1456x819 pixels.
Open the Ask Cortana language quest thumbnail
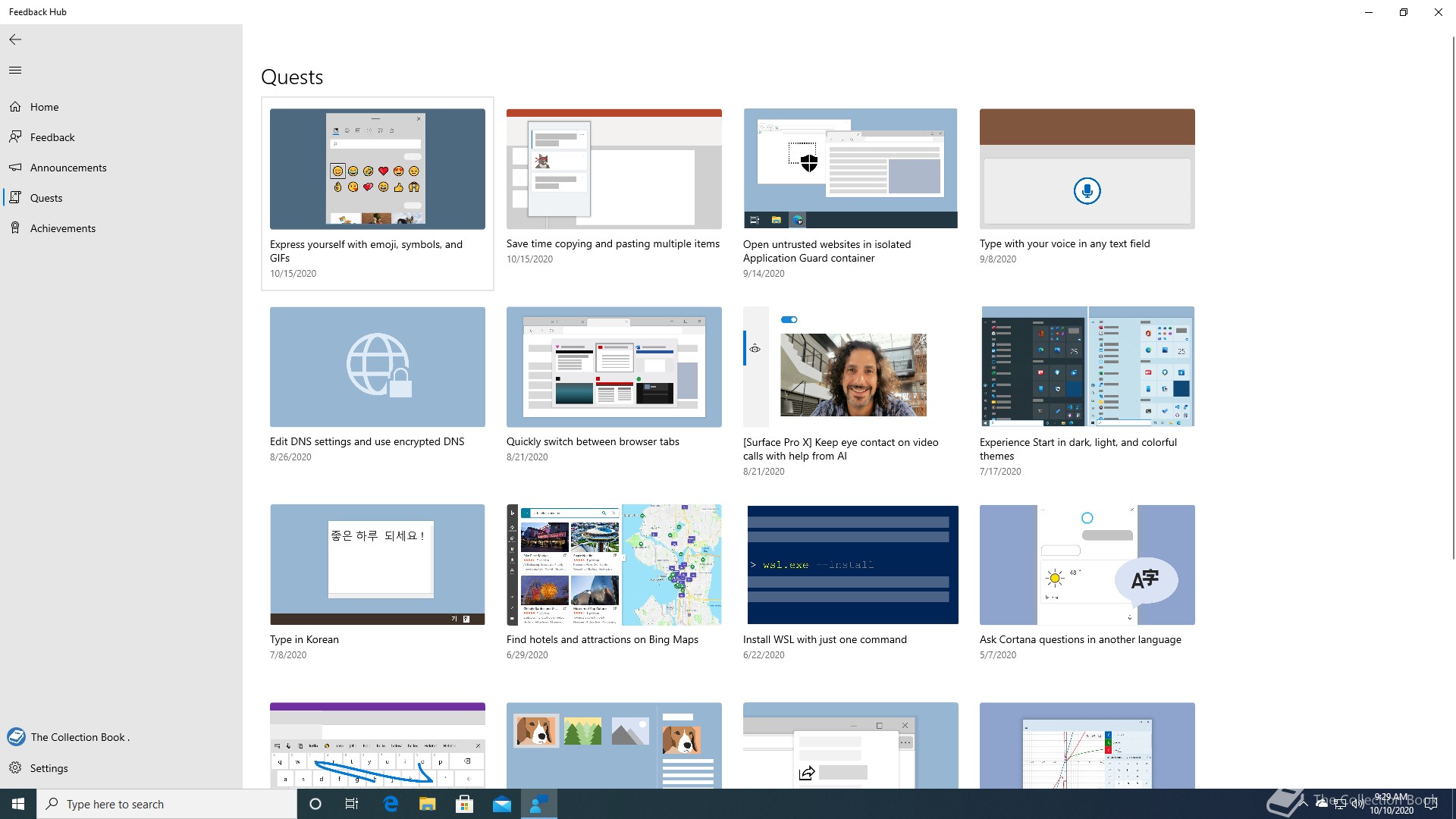point(1087,565)
